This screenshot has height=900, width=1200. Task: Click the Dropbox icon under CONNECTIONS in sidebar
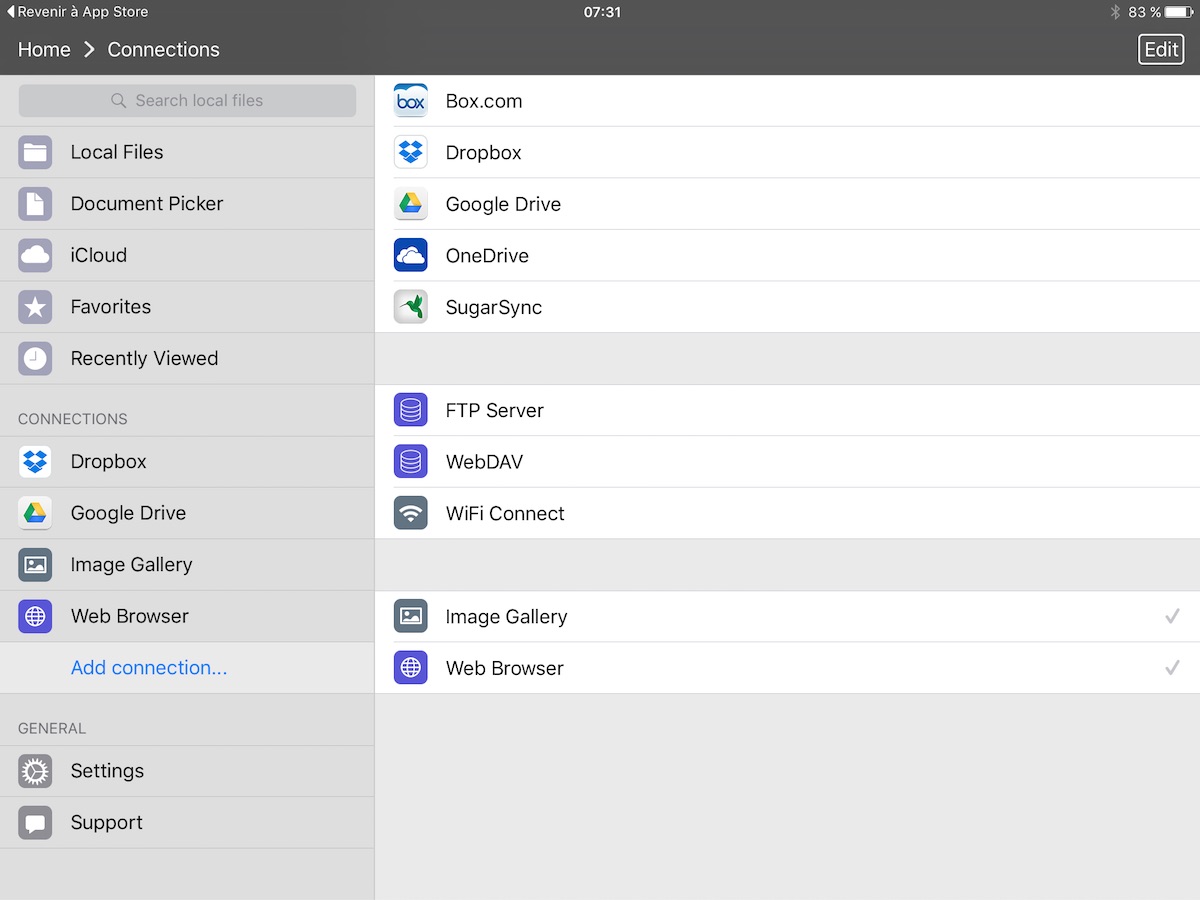[35, 462]
